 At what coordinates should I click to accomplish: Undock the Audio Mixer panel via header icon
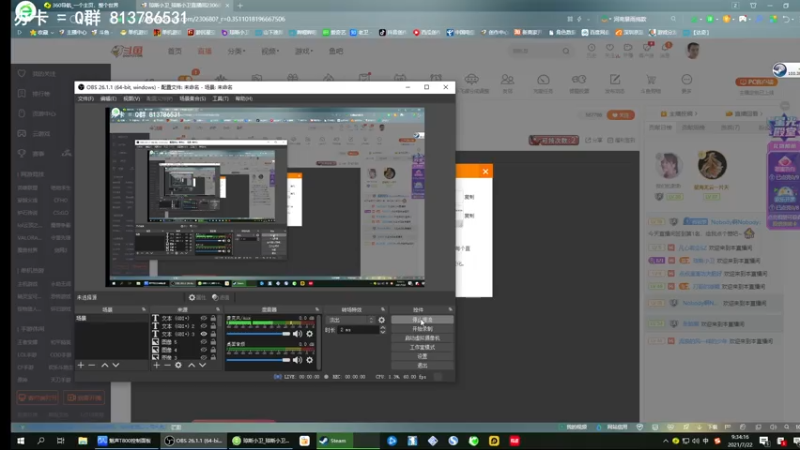click(317, 310)
